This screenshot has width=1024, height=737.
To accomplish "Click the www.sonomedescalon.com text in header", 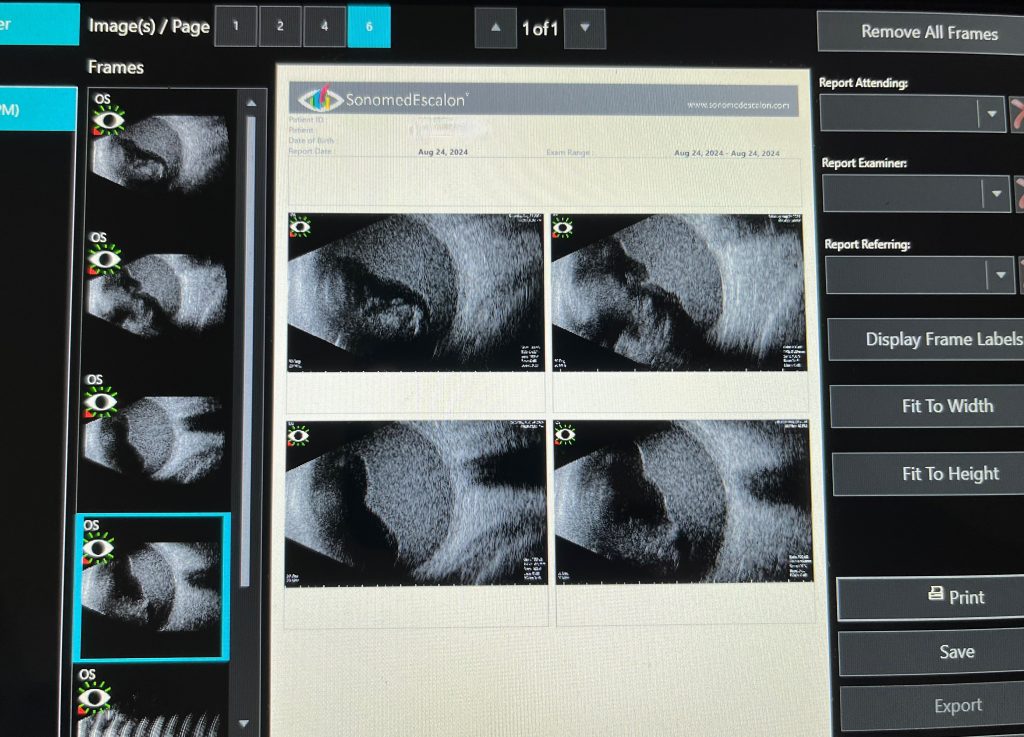I will click(x=737, y=104).
